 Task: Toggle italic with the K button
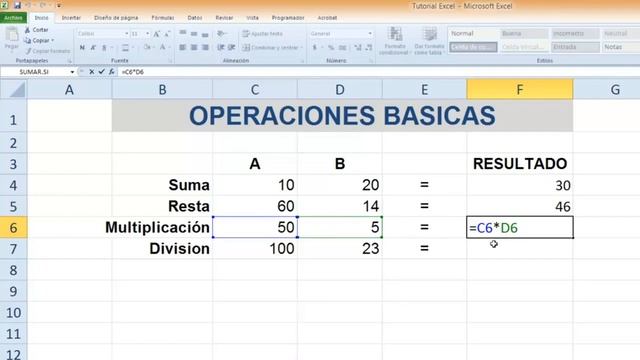point(93,48)
